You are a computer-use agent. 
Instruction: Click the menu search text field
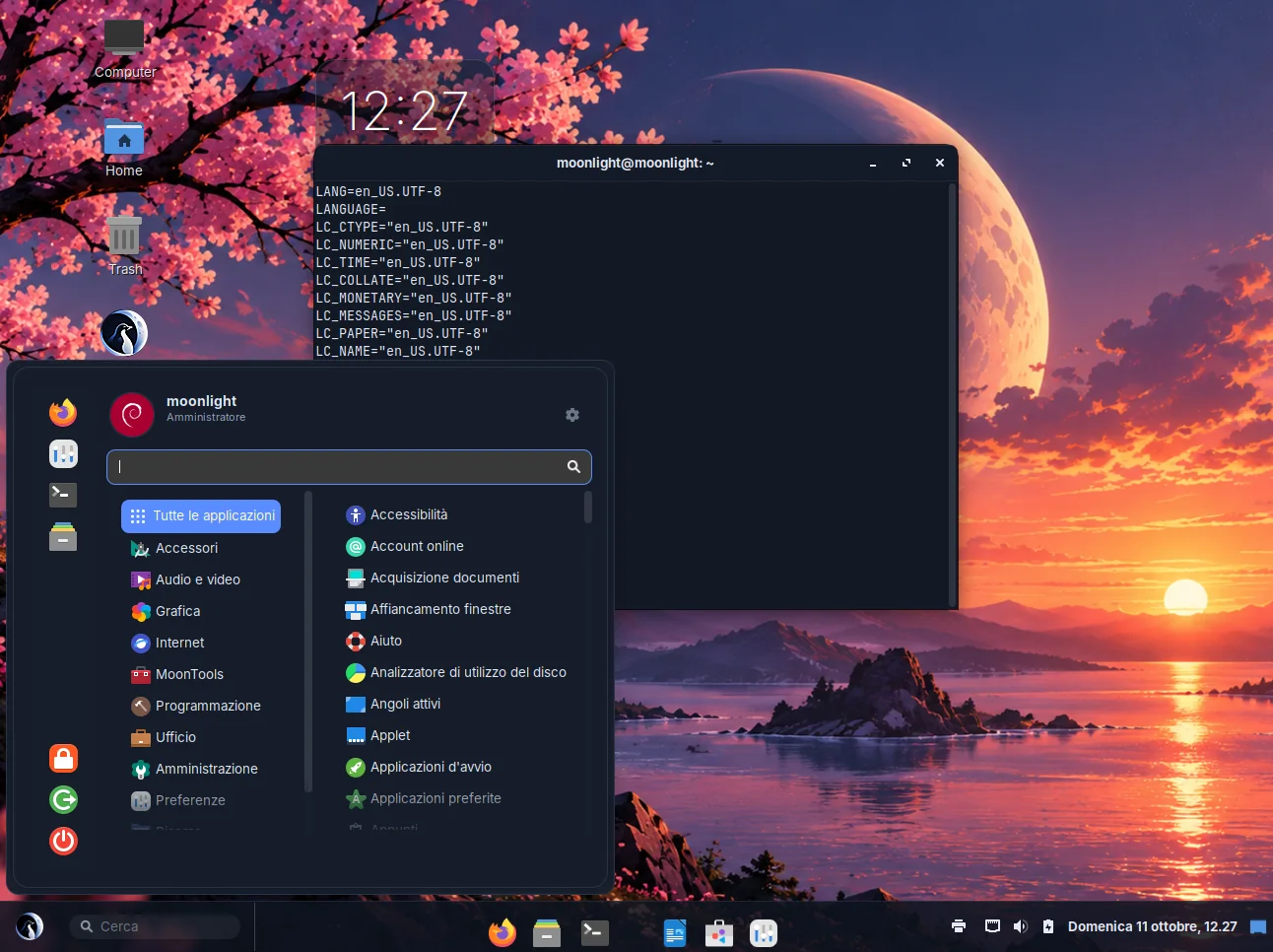pyautogui.click(x=349, y=467)
